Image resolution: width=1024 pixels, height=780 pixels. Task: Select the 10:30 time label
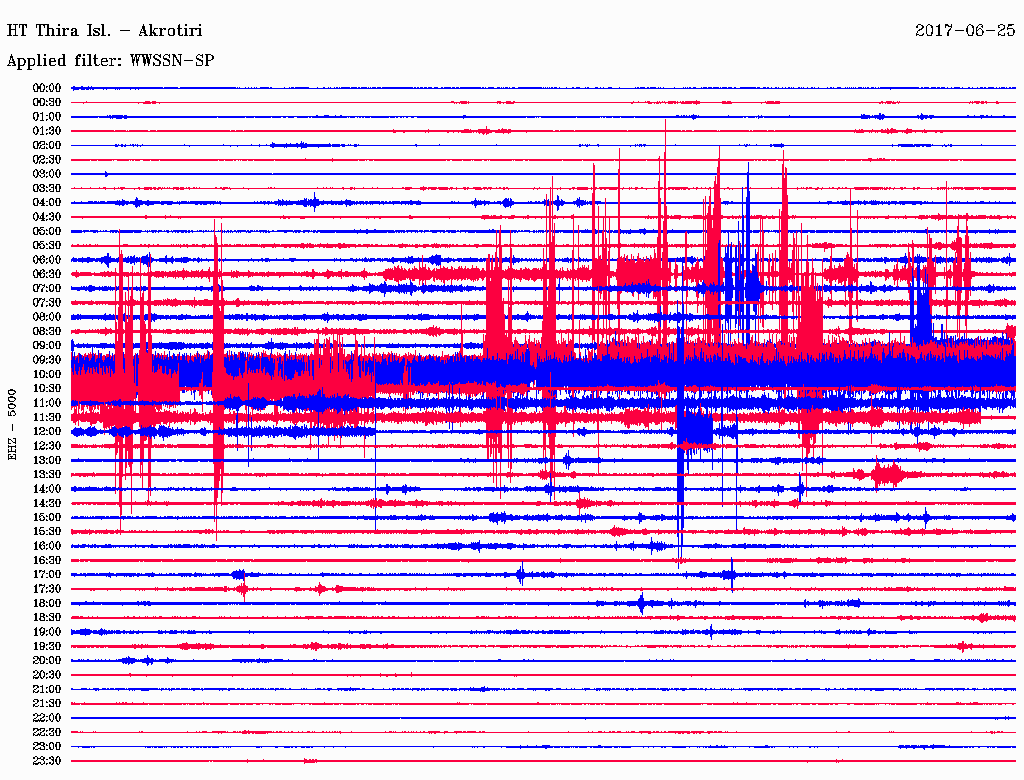[46, 389]
